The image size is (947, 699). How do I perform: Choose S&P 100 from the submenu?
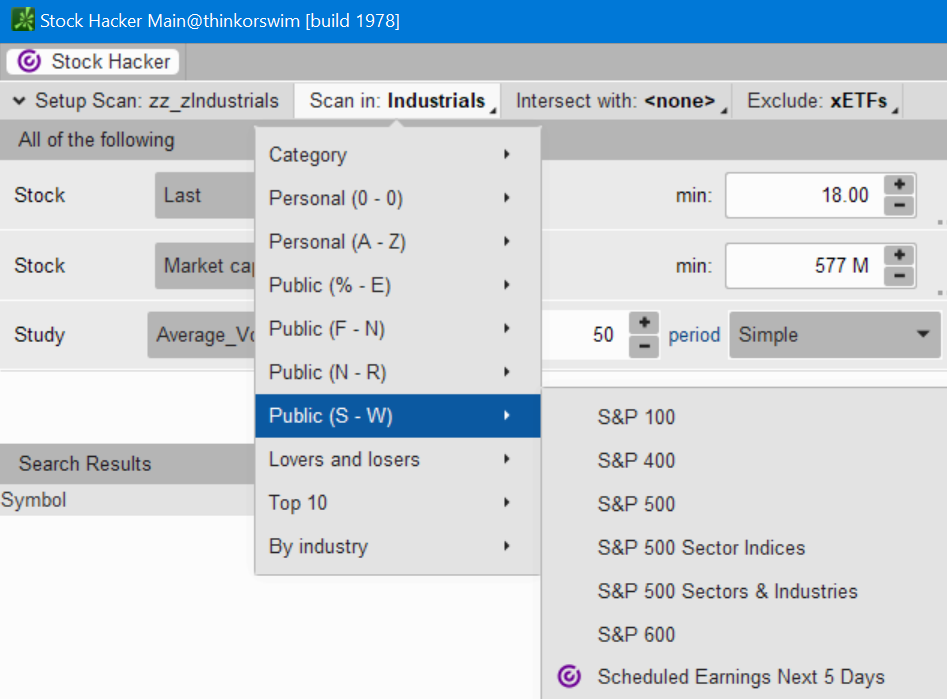coord(636,417)
